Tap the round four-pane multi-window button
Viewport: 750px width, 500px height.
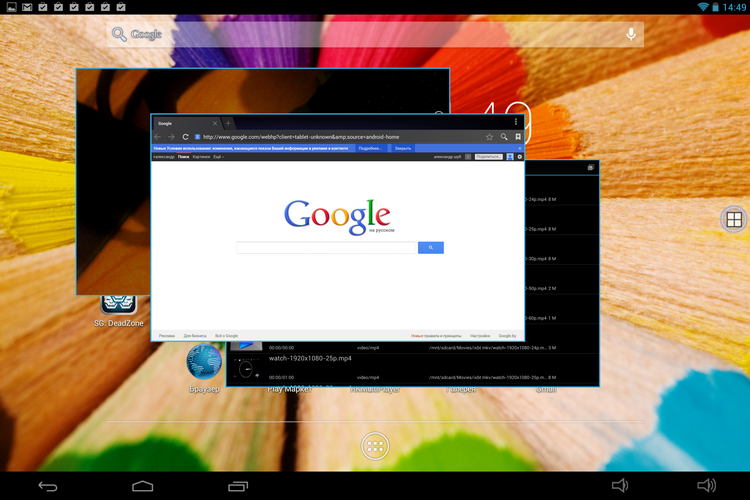734,219
